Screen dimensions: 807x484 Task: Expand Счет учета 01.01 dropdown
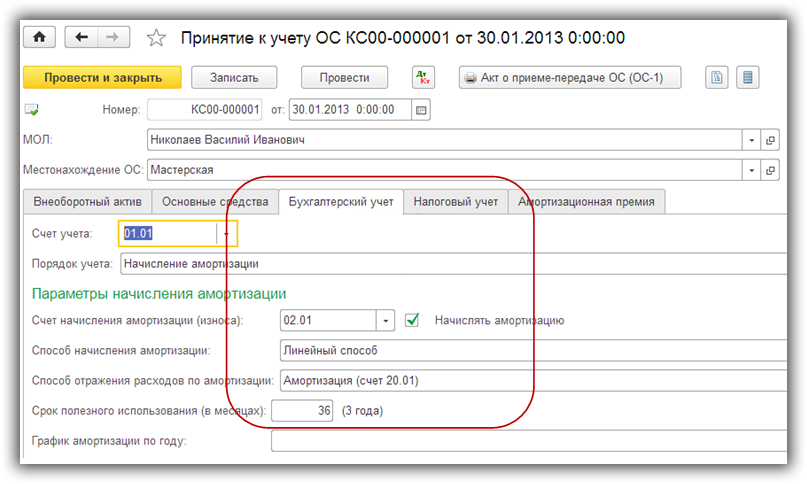coord(226,234)
